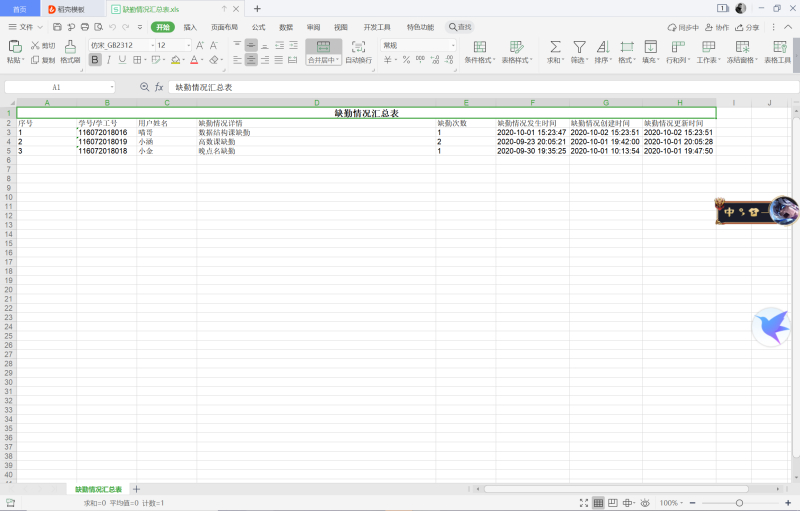This screenshot has height=511, width=800.
Task: Click the clear formatting eraser icon
Action: point(214,60)
